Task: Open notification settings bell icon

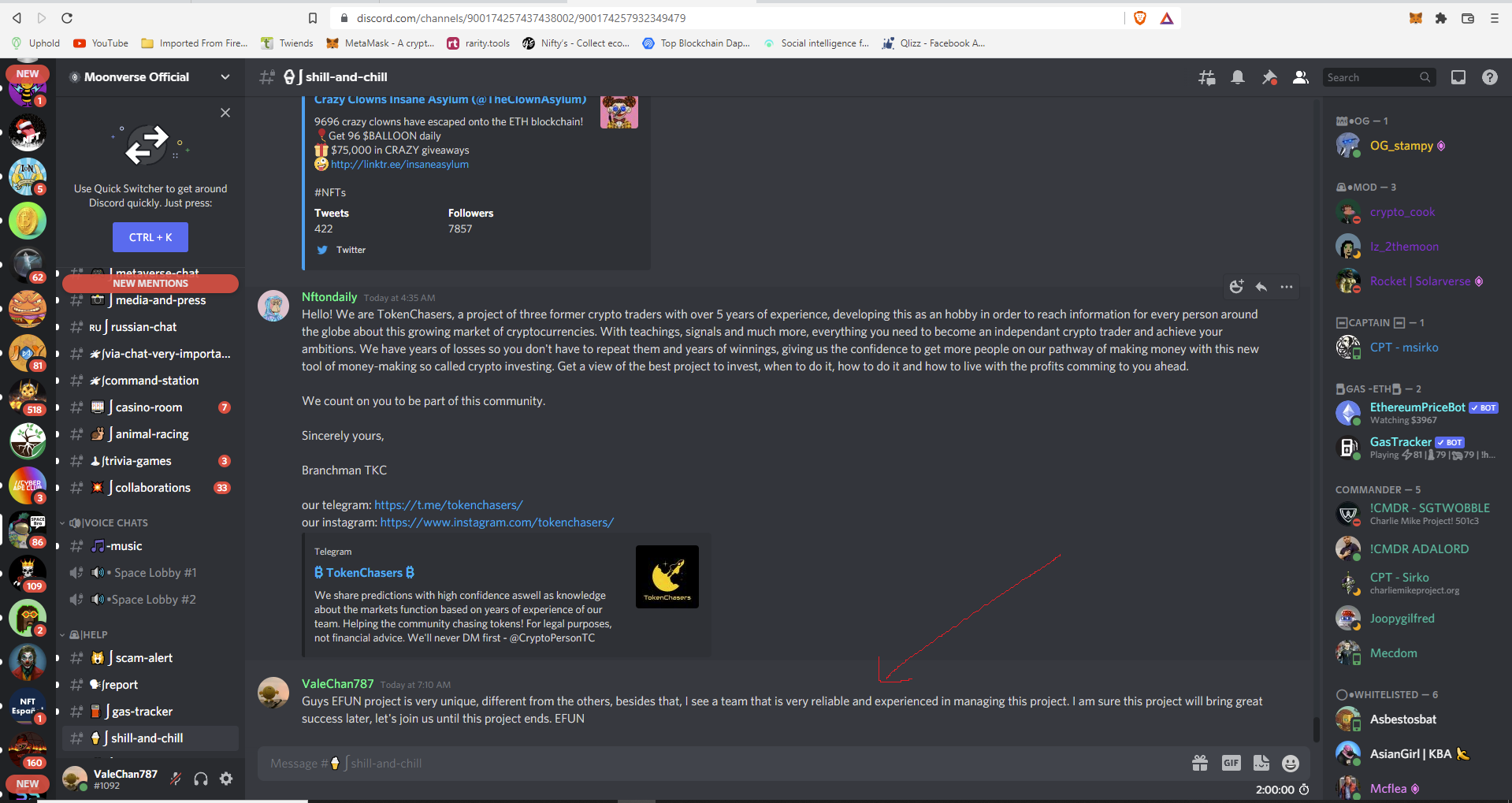Action: coord(1238,77)
